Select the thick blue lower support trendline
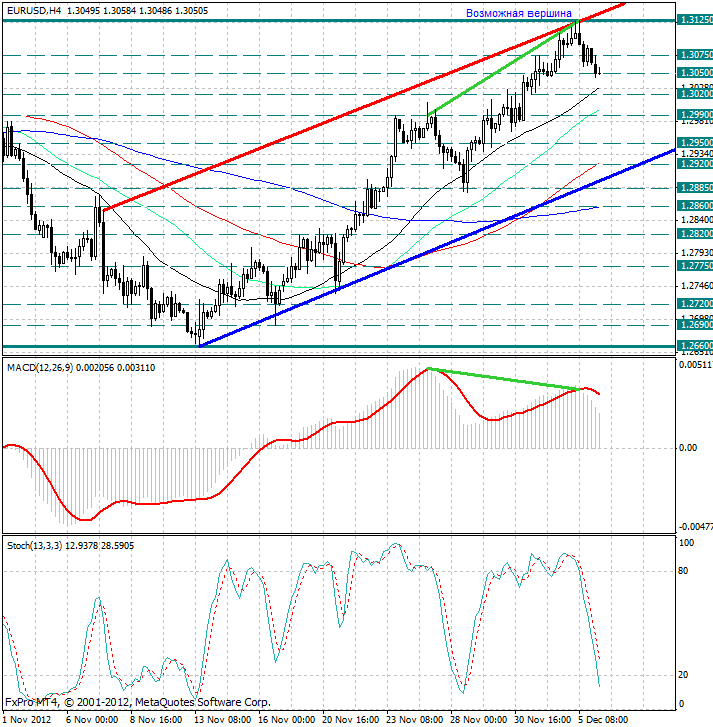Image resolution: width=713 pixels, height=727 pixels. click(436, 249)
